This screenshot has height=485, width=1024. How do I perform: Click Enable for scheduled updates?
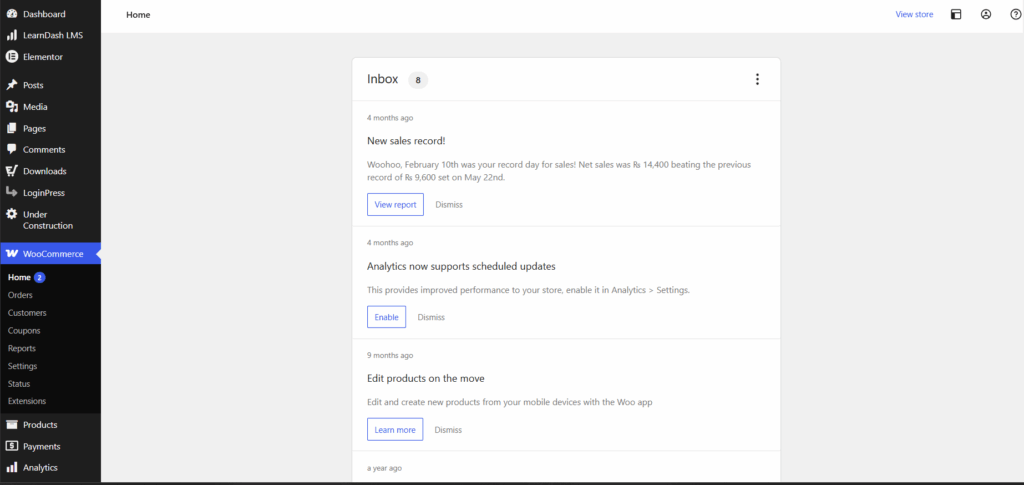386,317
